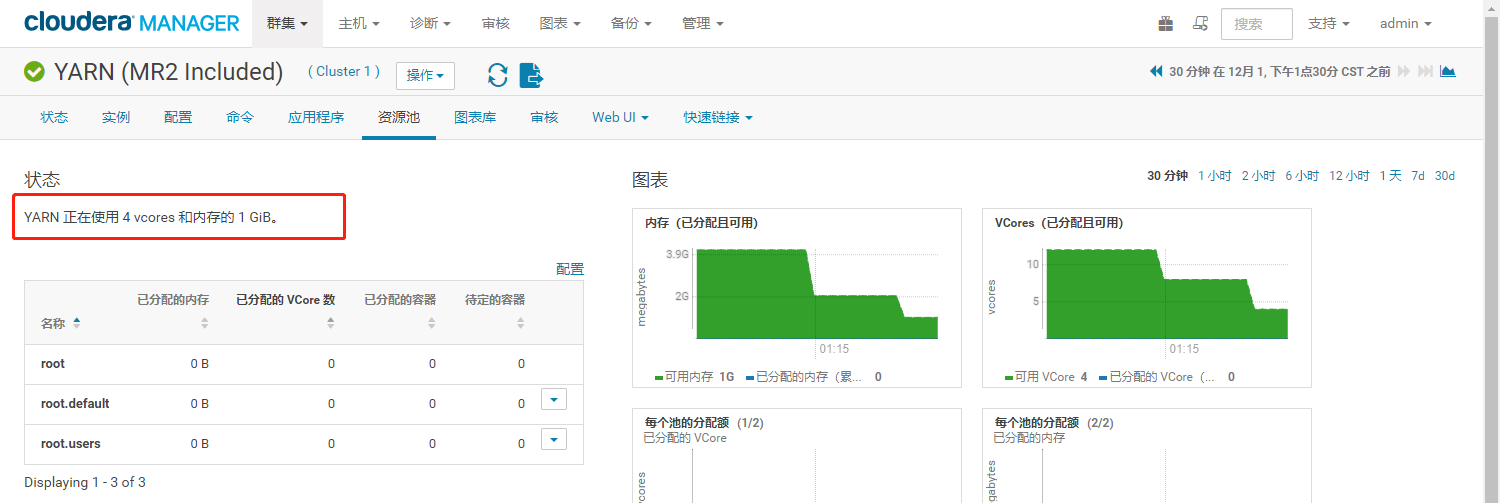This screenshot has width=1500, height=503.
Task: Show the time-range chart icon
Action: point(1447,72)
